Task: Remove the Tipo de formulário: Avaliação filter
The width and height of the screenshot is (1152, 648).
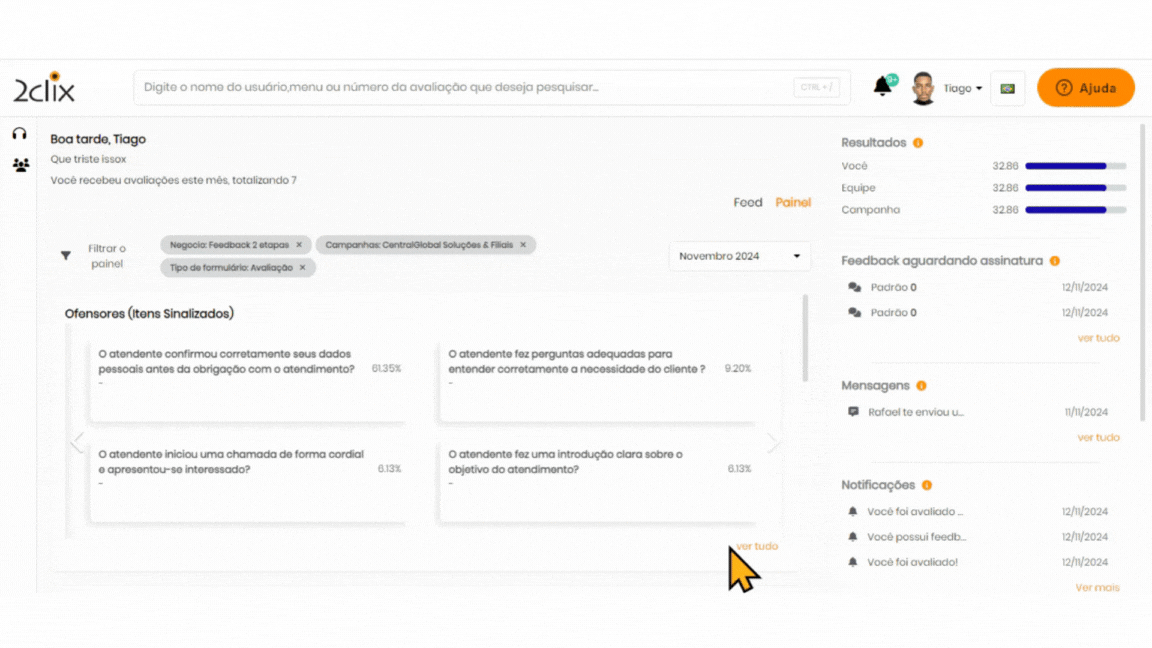Action: point(302,268)
